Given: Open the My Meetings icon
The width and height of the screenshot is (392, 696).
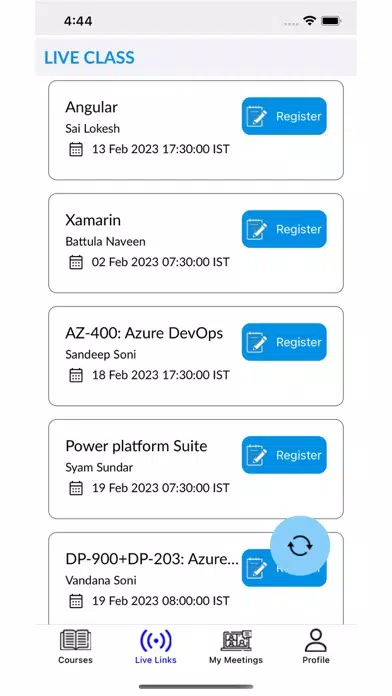Looking at the screenshot, I should pos(236,641).
